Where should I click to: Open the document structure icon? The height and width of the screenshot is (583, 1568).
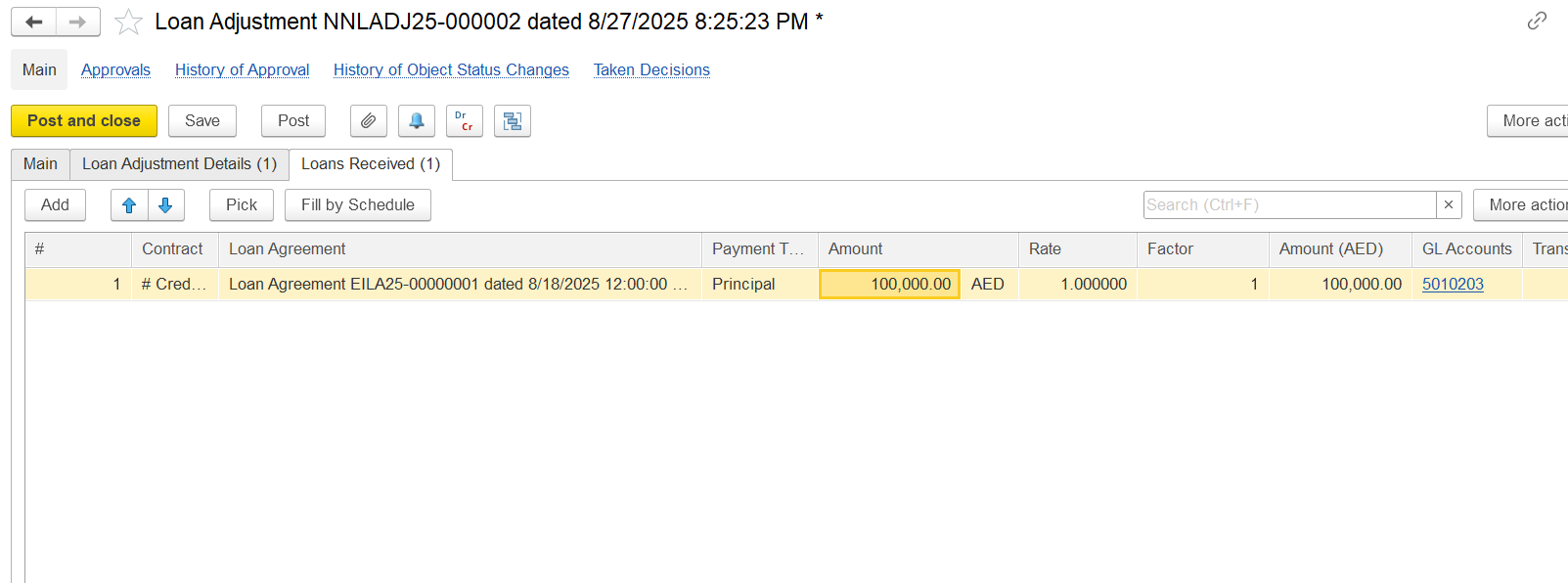click(x=513, y=121)
